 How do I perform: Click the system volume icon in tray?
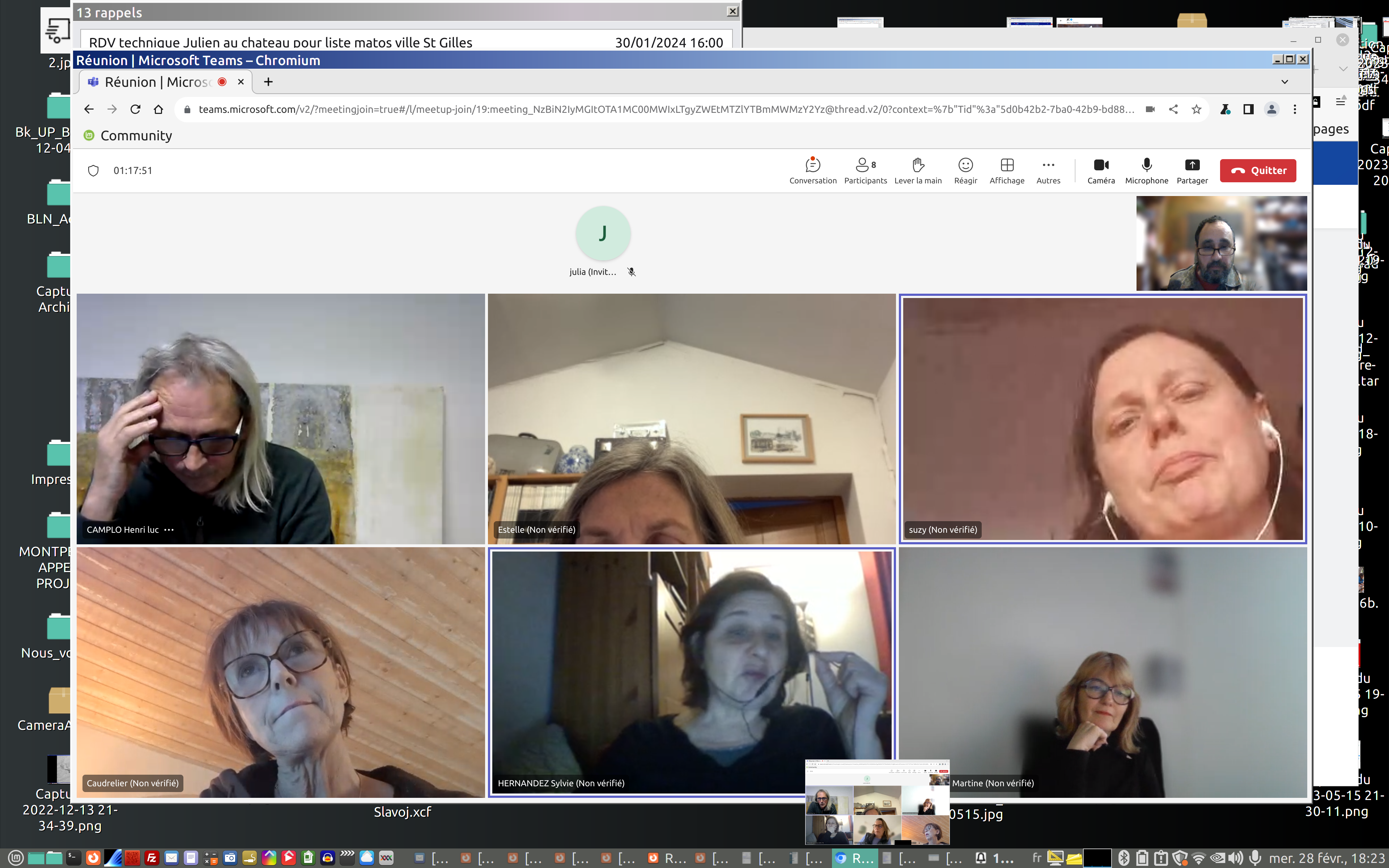[x=1235, y=858]
